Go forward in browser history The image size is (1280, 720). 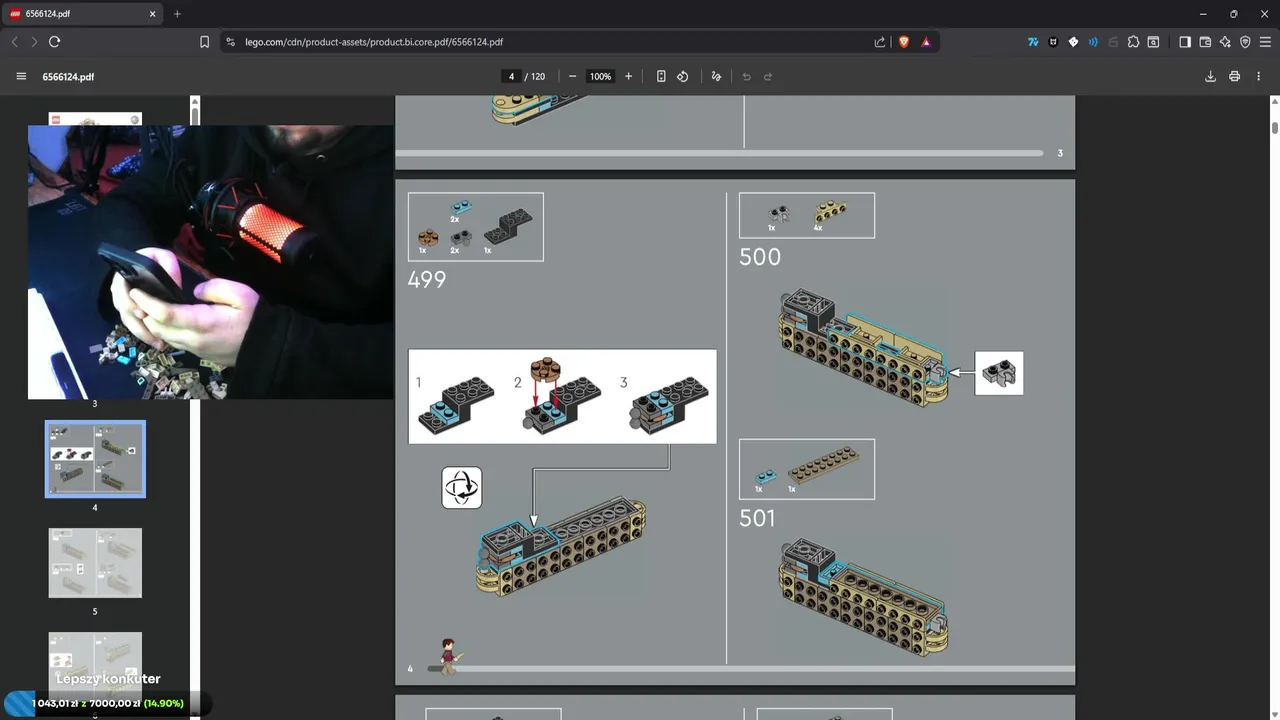click(x=34, y=42)
